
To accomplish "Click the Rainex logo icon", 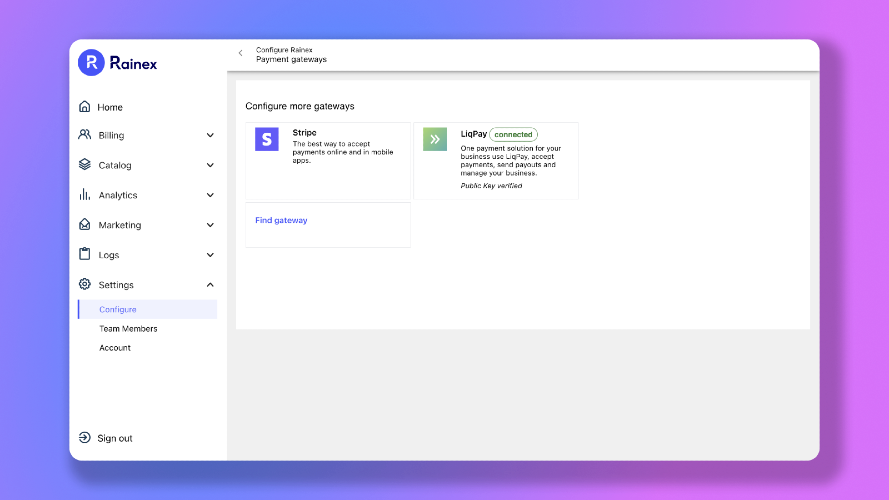I will click(91, 62).
